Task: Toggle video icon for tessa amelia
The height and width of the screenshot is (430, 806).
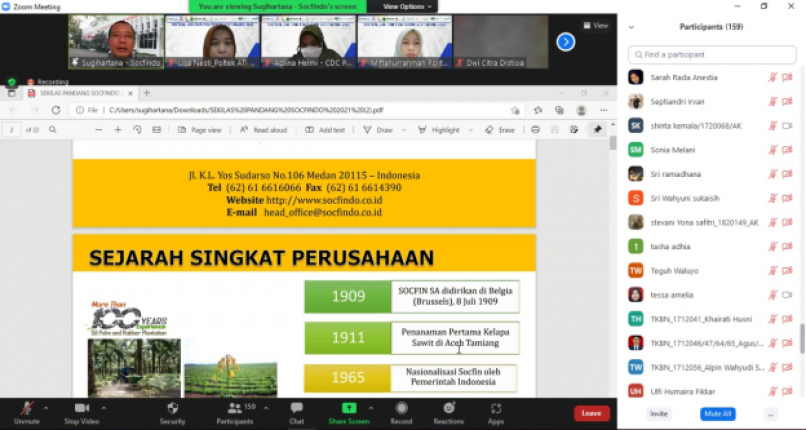Action: click(787, 295)
